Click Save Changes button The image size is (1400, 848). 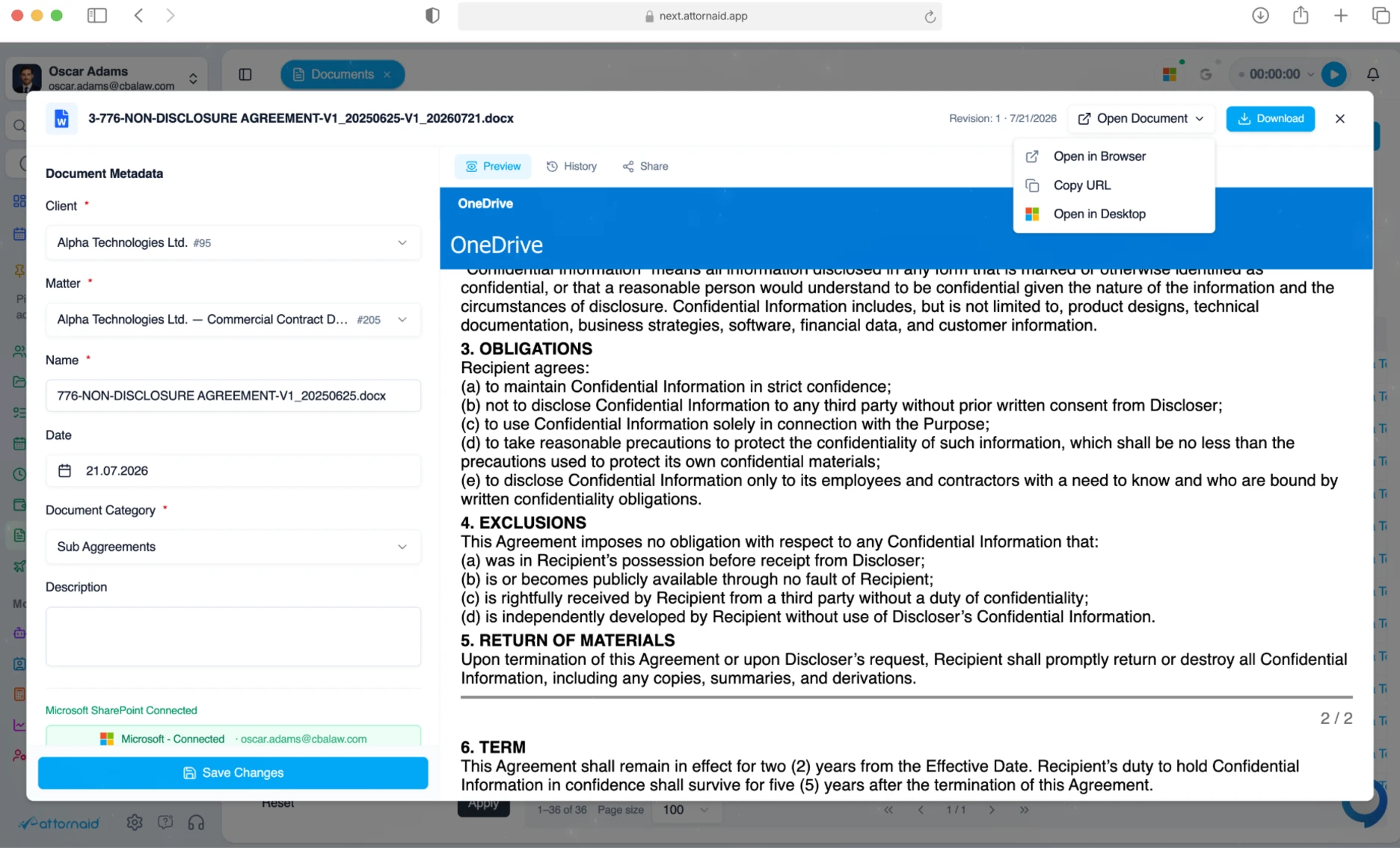233,772
